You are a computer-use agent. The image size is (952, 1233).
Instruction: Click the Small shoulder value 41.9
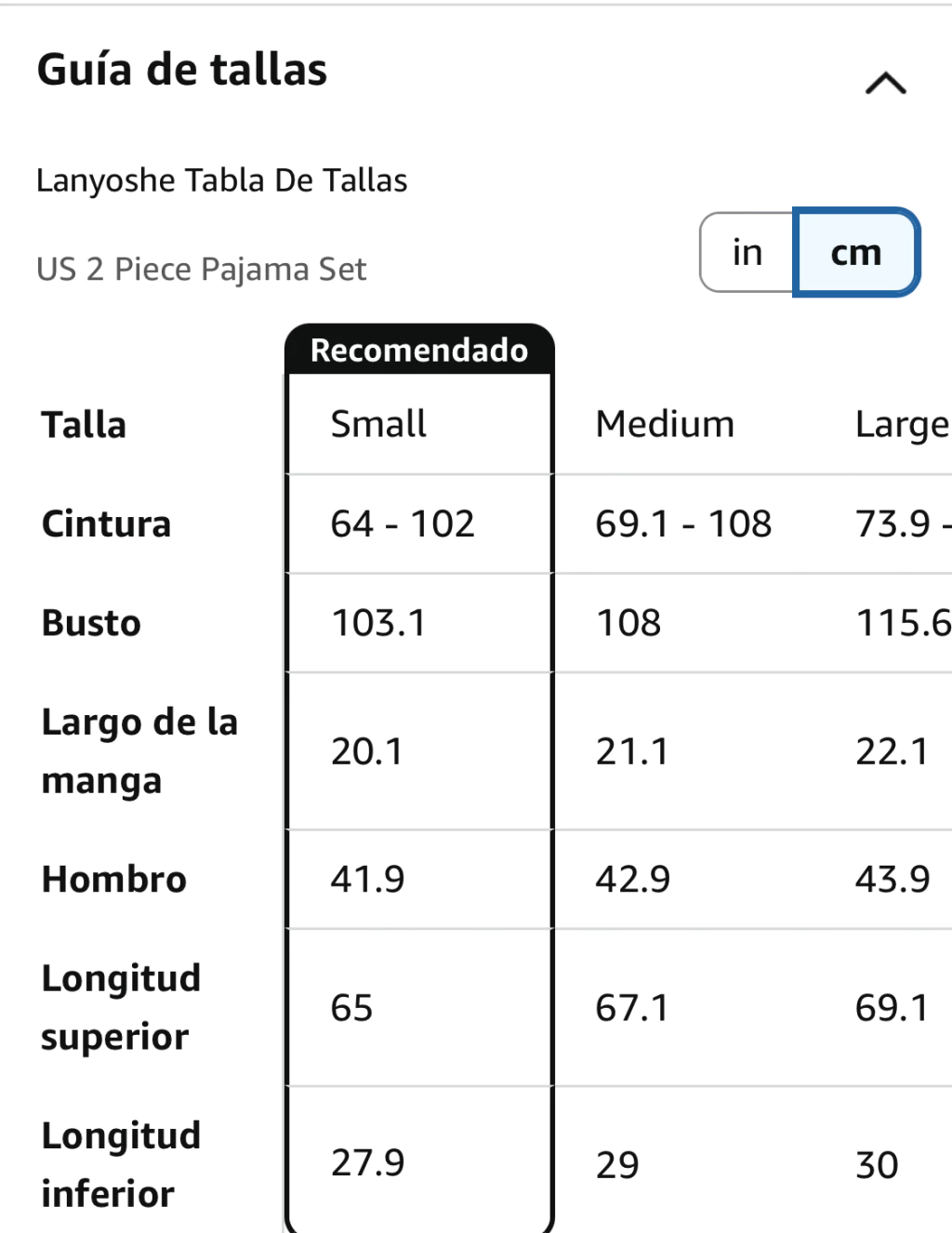click(x=367, y=880)
